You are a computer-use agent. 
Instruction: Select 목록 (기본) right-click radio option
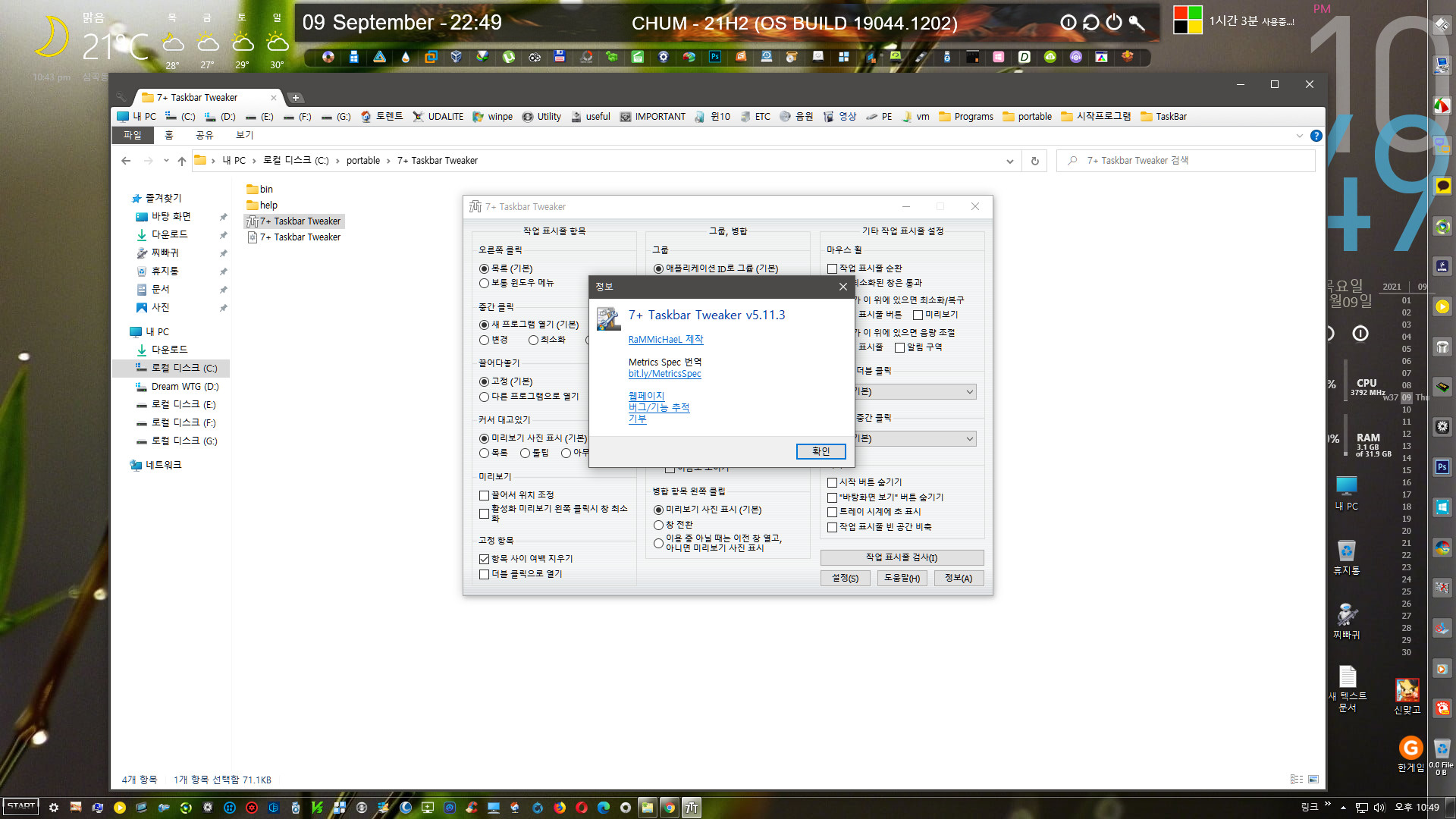(x=506, y=268)
